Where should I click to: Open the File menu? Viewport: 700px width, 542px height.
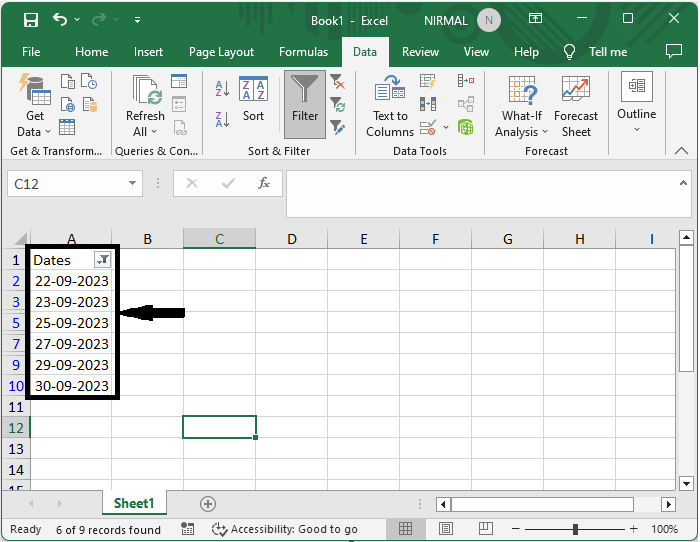point(31,52)
